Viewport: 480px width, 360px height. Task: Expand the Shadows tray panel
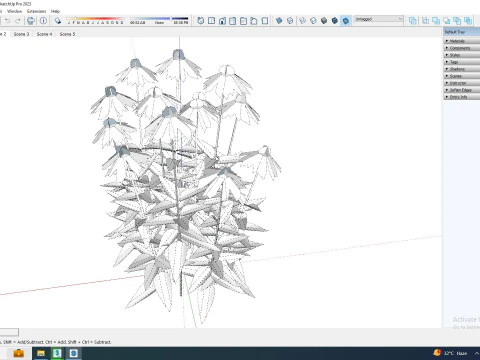pyautogui.click(x=462, y=69)
